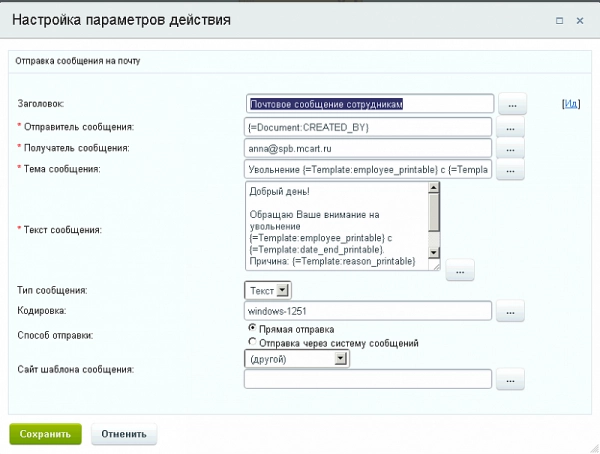
Task: Maximize the action settings dialog
Action: point(558,20)
